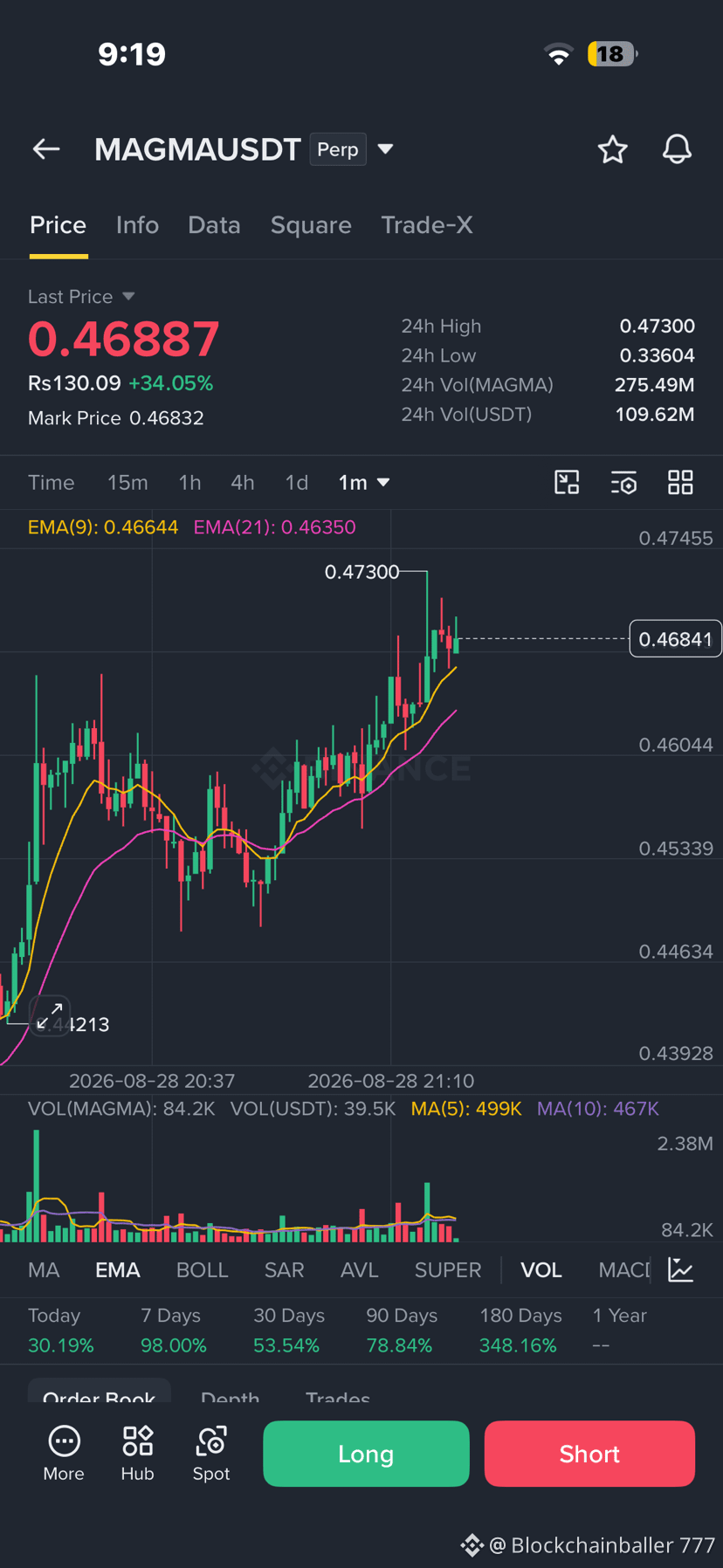Image resolution: width=723 pixels, height=1568 pixels.
Task: Open the trading pair selector dropdown arrow
Action: (x=385, y=149)
